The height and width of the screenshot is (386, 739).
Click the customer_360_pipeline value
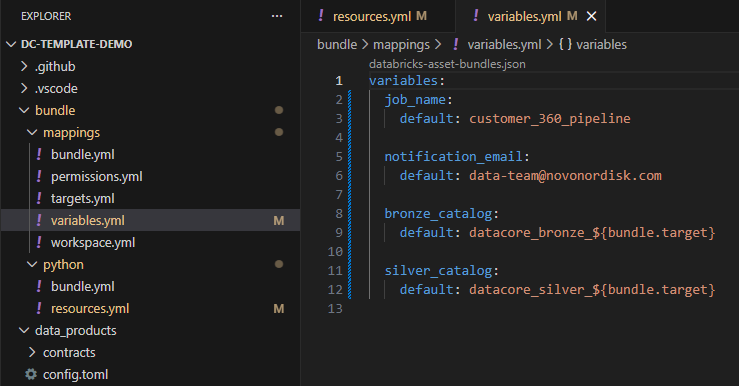tap(550, 119)
